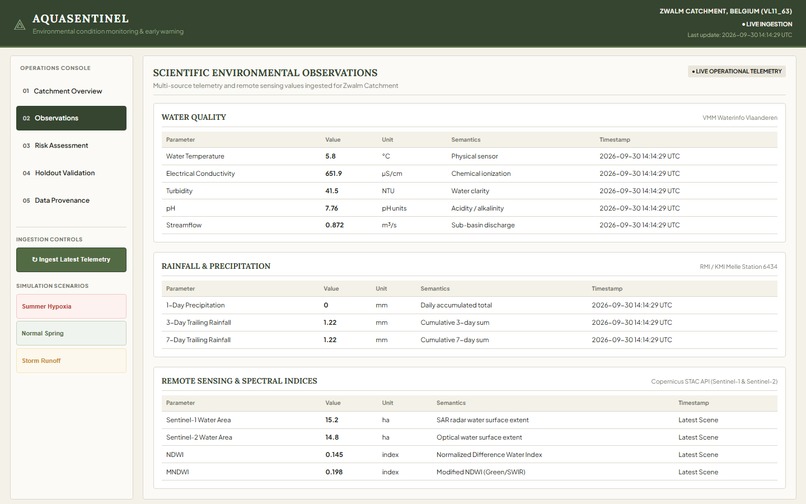
Task: Click Rainfall table Semantics column header
Action: 435,289
